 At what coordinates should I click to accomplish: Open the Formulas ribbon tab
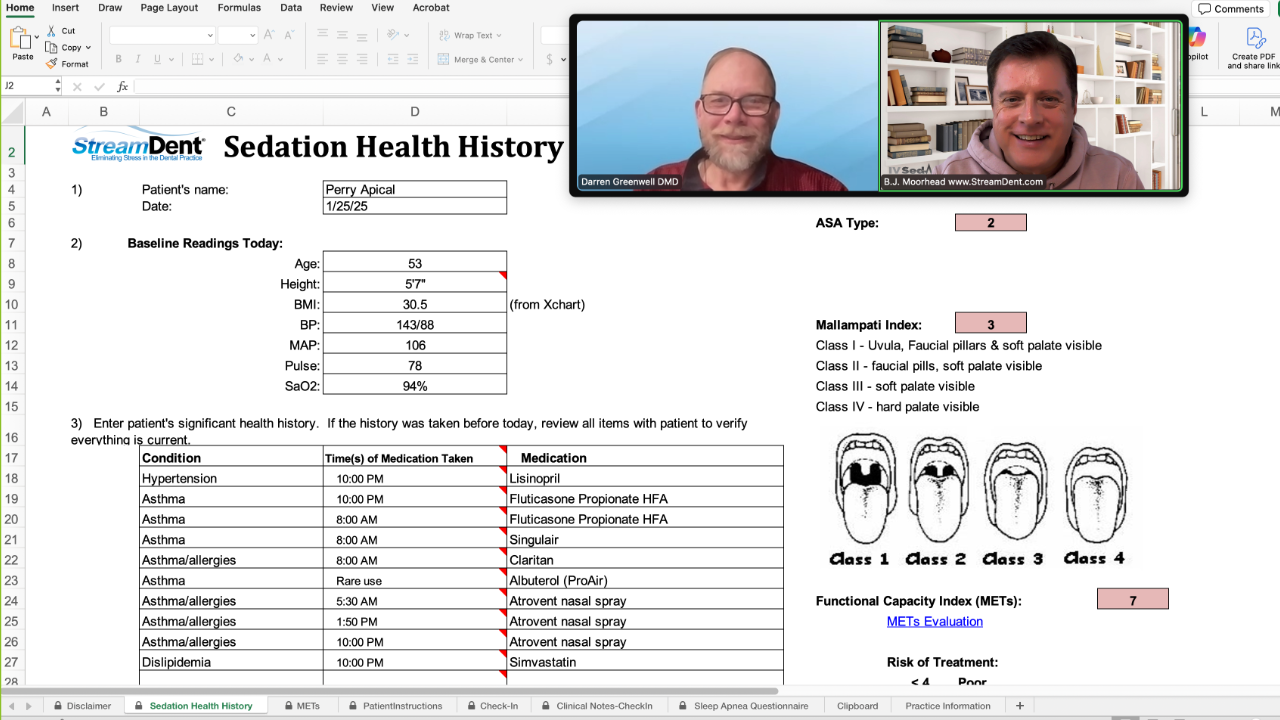(239, 8)
